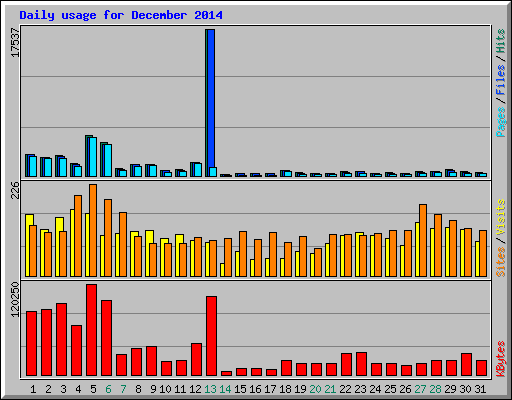Screen dimensions: 512x400
Task: Click the short yellow bar for day 14
Action: click(x=222, y=270)
